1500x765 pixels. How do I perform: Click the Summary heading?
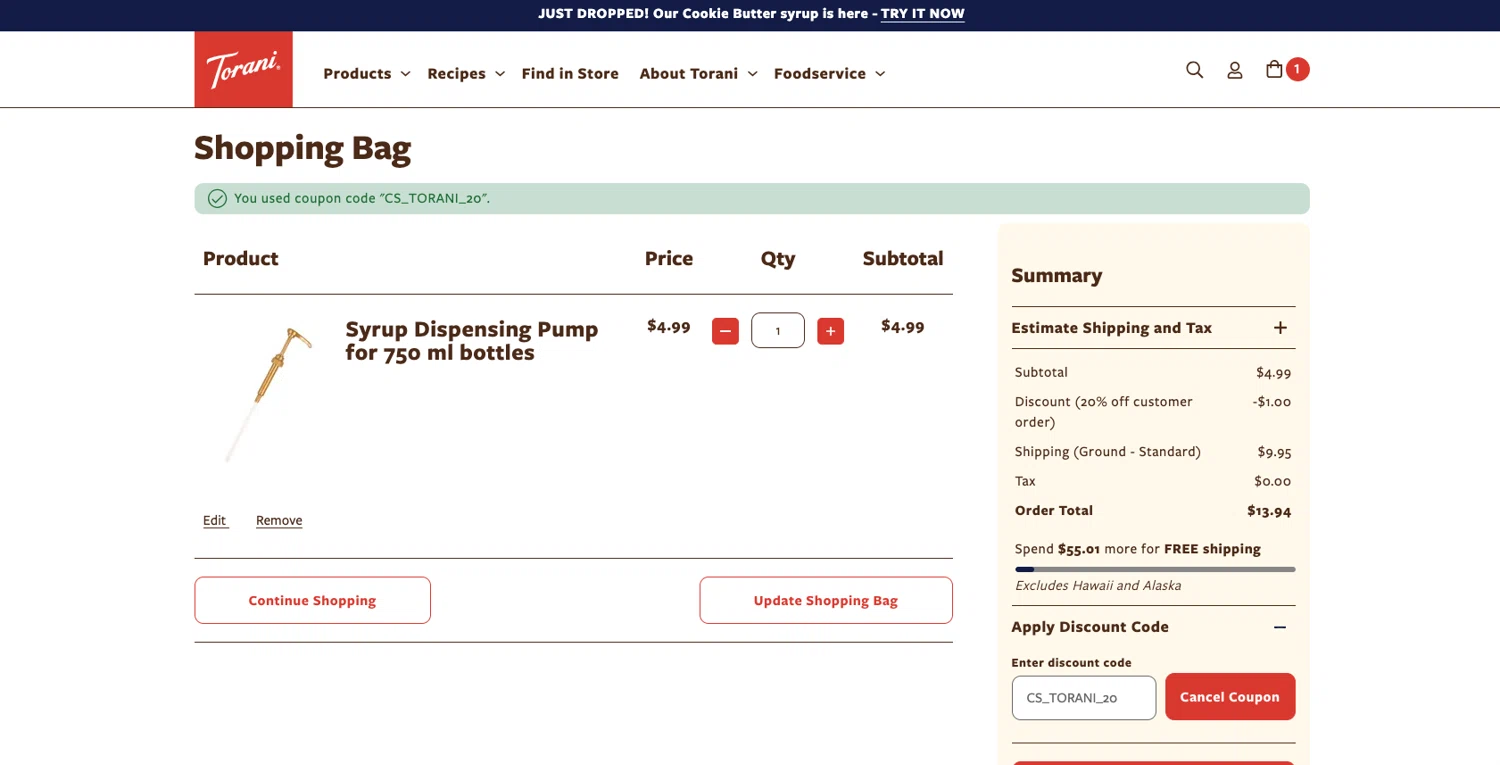pos(1056,275)
